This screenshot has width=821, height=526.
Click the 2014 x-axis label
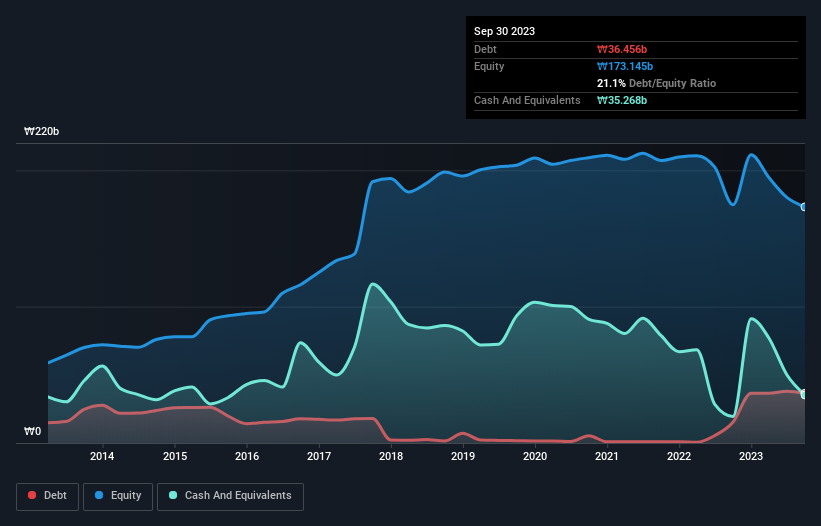(x=102, y=456)
